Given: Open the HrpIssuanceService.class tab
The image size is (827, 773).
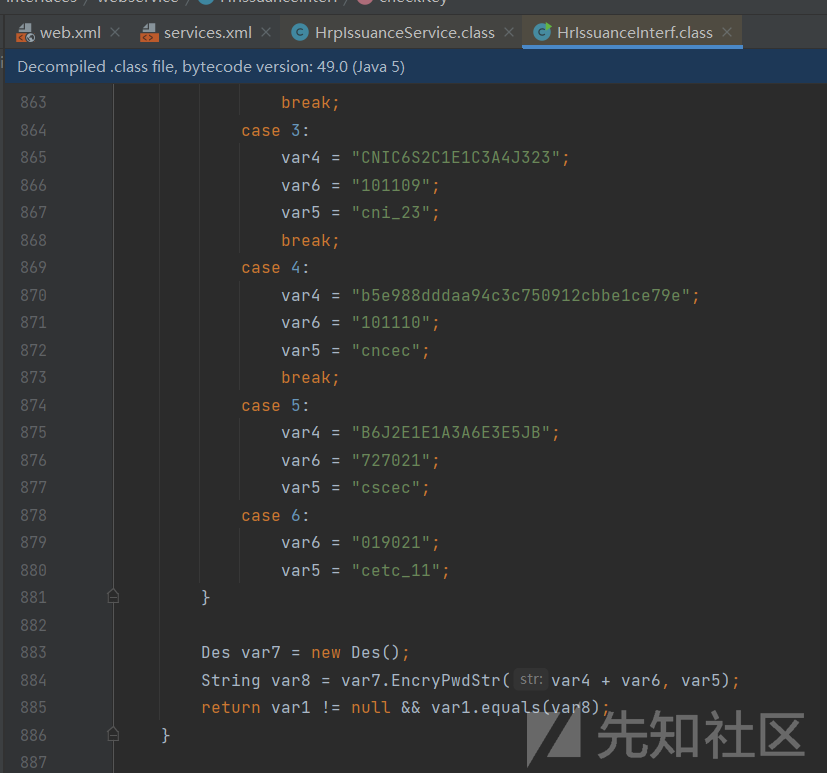Looking at the screenshot, I should [x=405, y=33].
